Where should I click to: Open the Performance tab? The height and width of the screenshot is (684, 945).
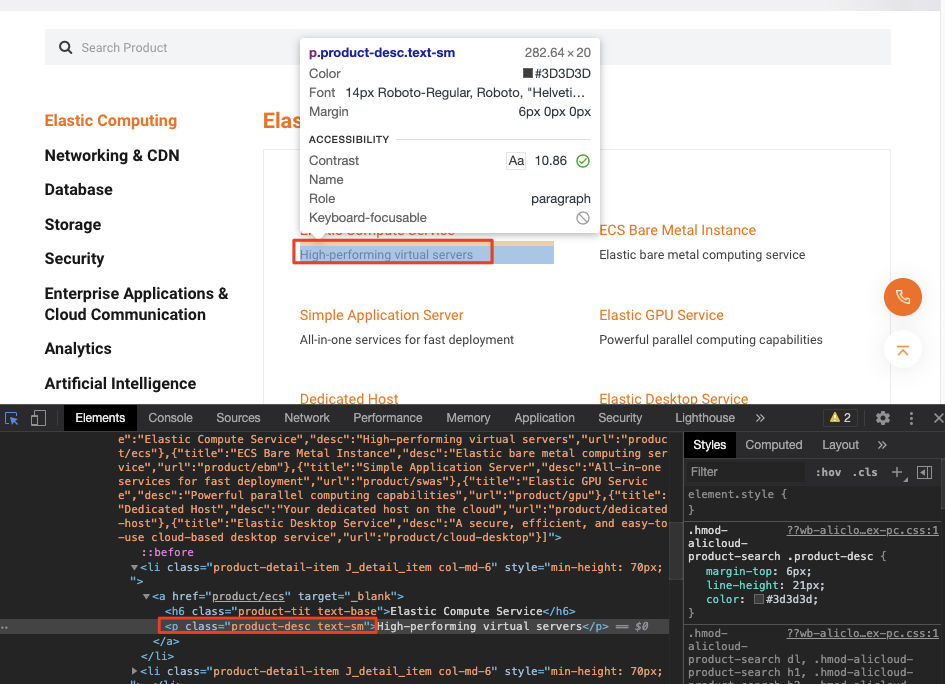(x=388, y=418)
